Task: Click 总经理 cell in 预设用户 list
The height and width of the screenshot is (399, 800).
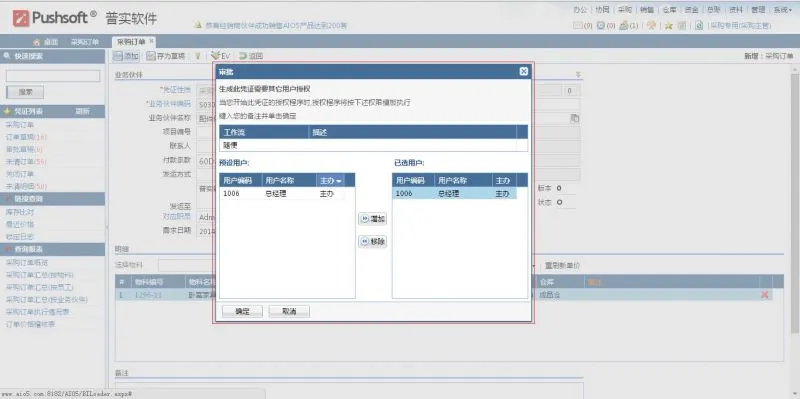Action: (276, 193)
